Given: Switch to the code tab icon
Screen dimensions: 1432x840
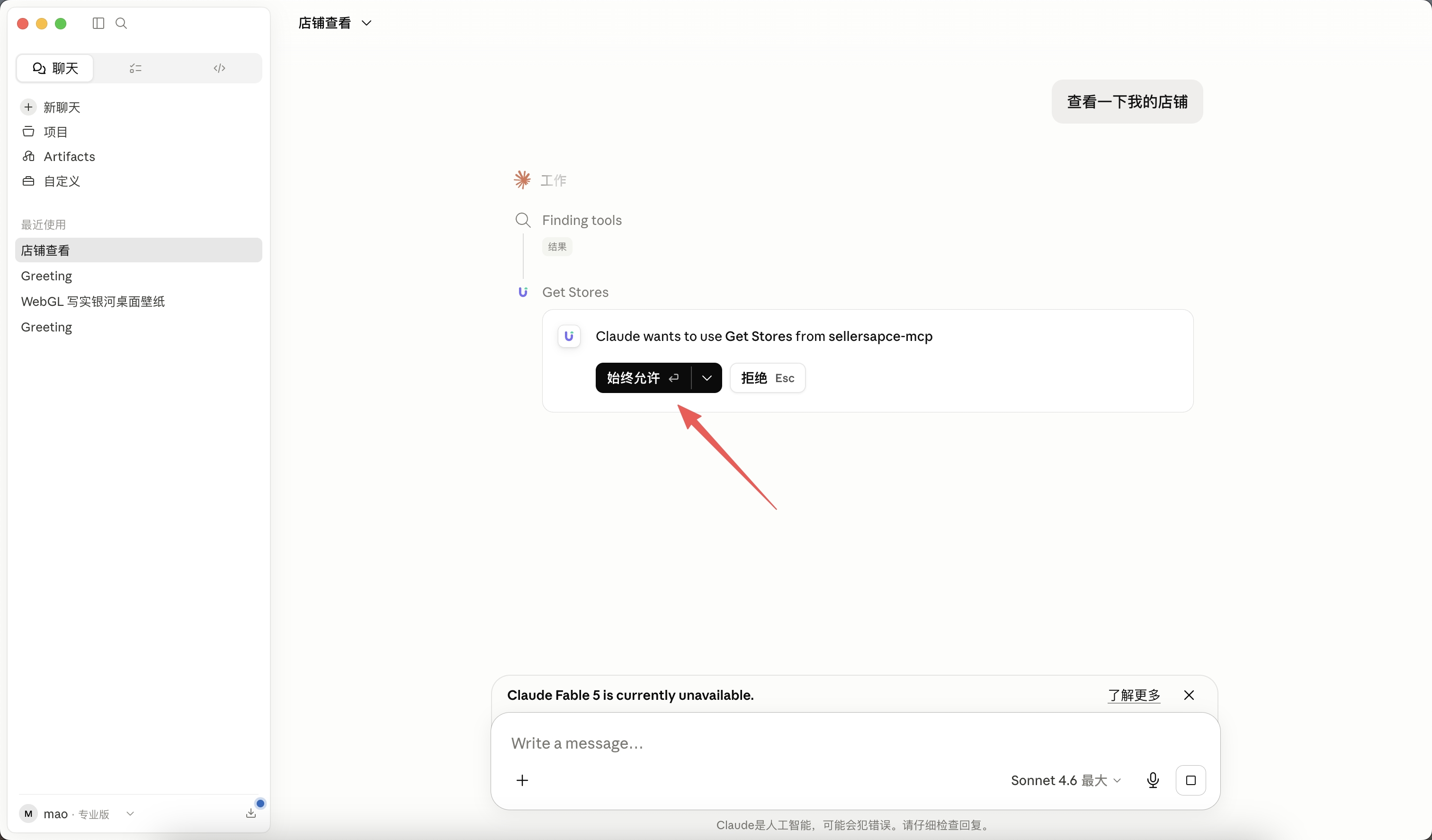Looking at the screenshot, I should tap(219, 68).
